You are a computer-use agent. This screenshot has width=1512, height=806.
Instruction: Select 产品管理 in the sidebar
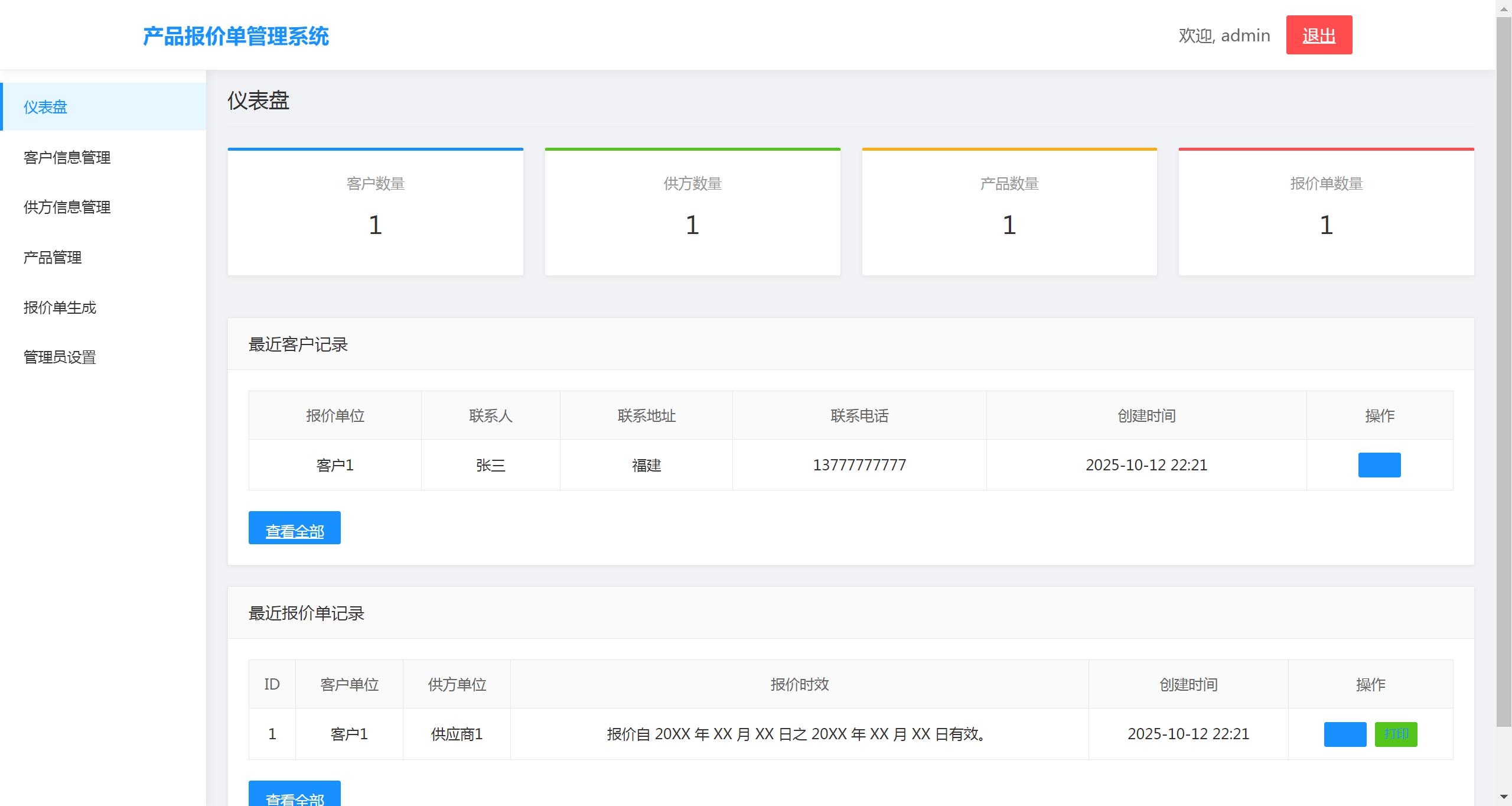[x=53, y=258]
